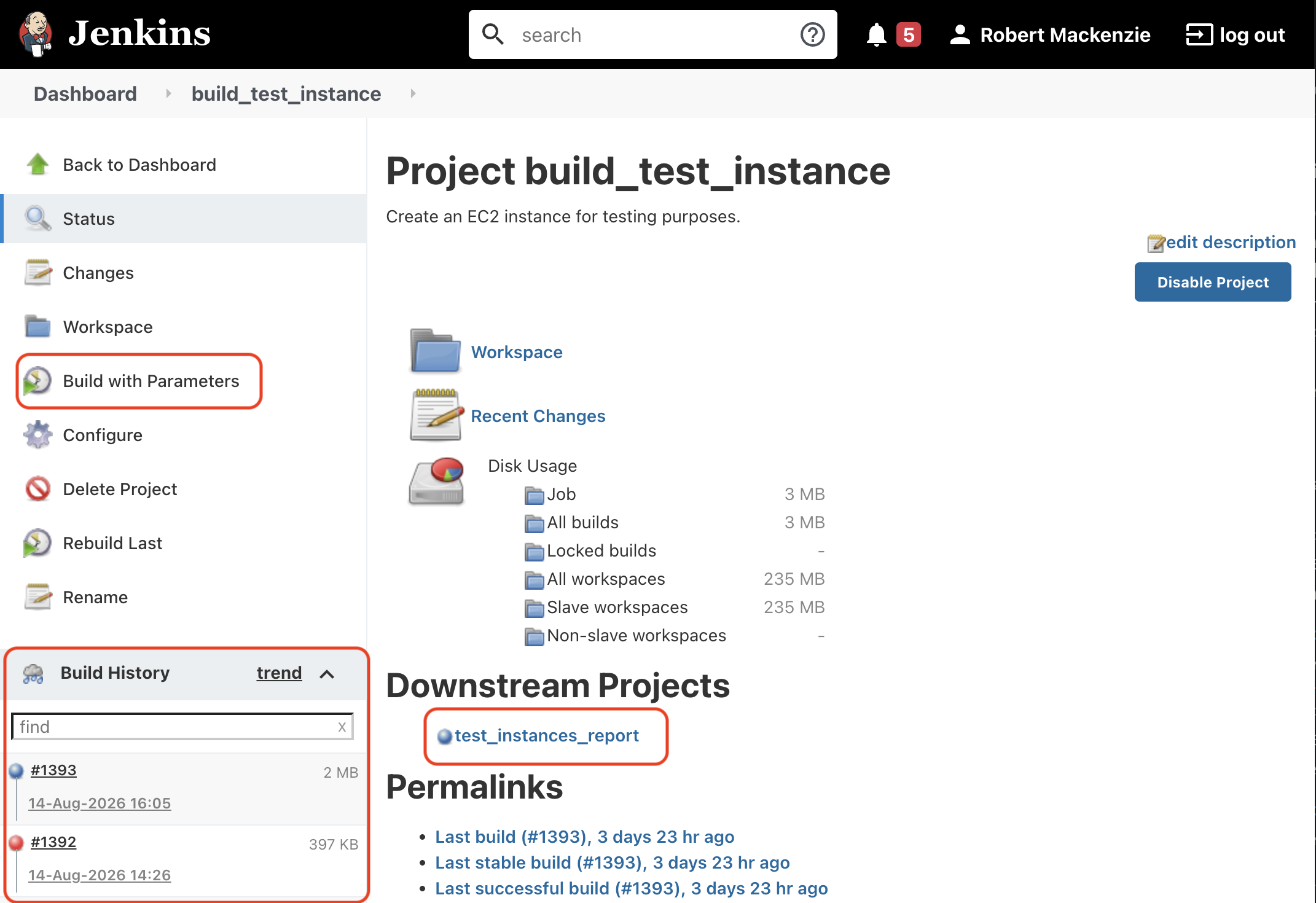The height and width of the screenshot is (903, 1316).
Task: Click the Delete Project prohibited icon
Action: (x=38, y=488)
